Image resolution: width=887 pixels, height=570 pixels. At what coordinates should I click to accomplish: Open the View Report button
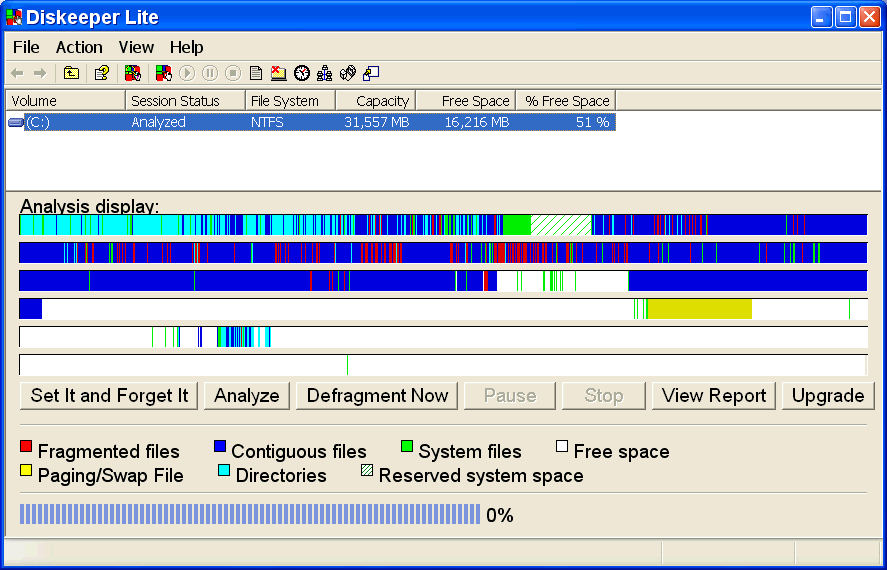pyautogui.click(x=714, y=395)
